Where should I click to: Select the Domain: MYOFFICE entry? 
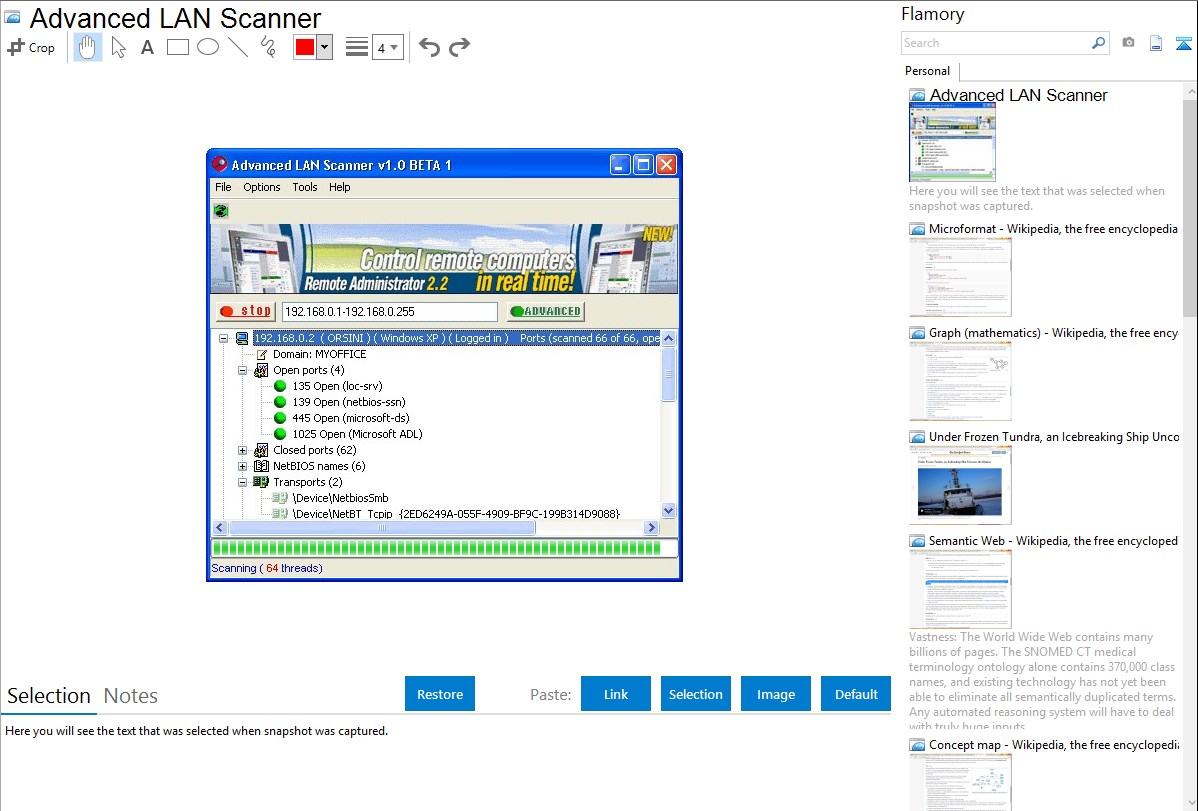(x=319, y=354)
